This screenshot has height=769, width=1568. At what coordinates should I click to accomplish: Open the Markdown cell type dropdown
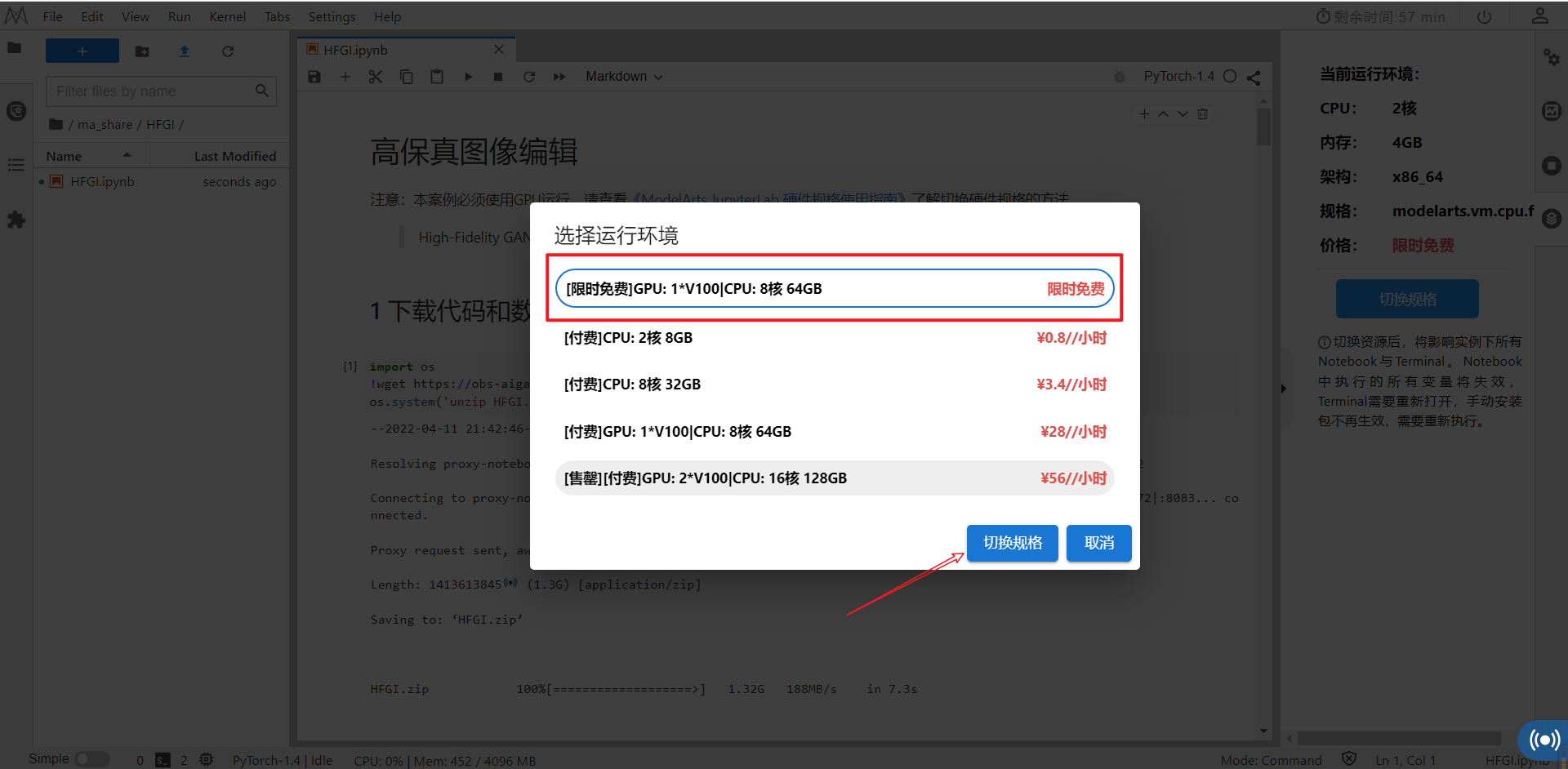click(624, 77)
